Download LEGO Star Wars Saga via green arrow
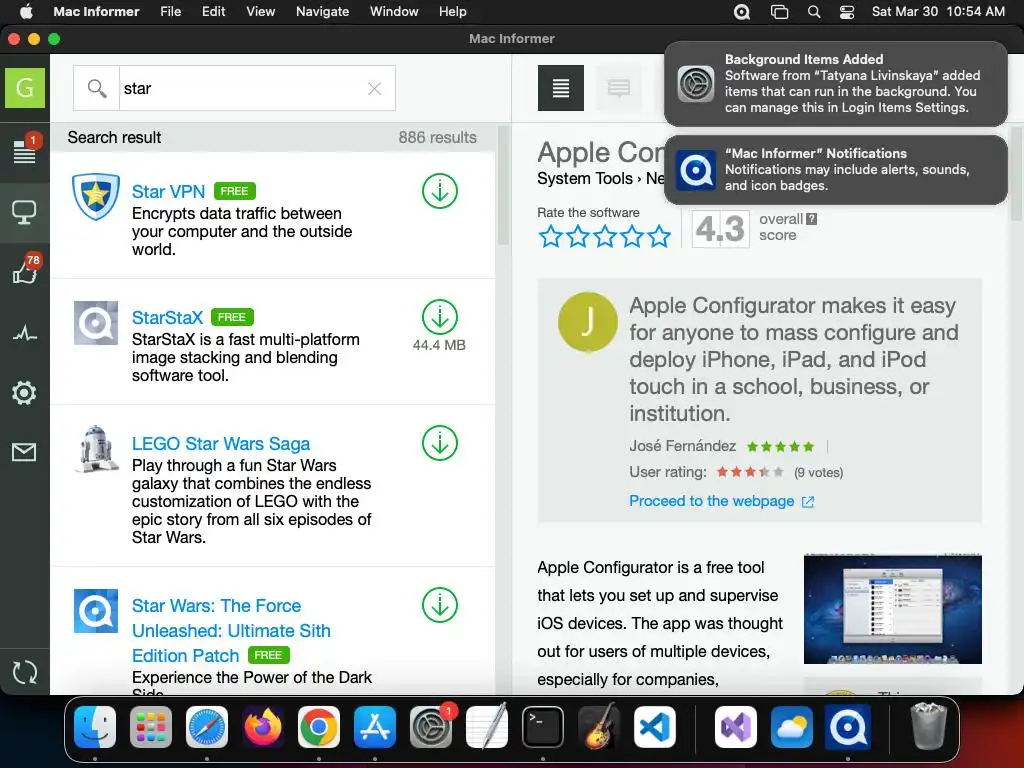 440,443
